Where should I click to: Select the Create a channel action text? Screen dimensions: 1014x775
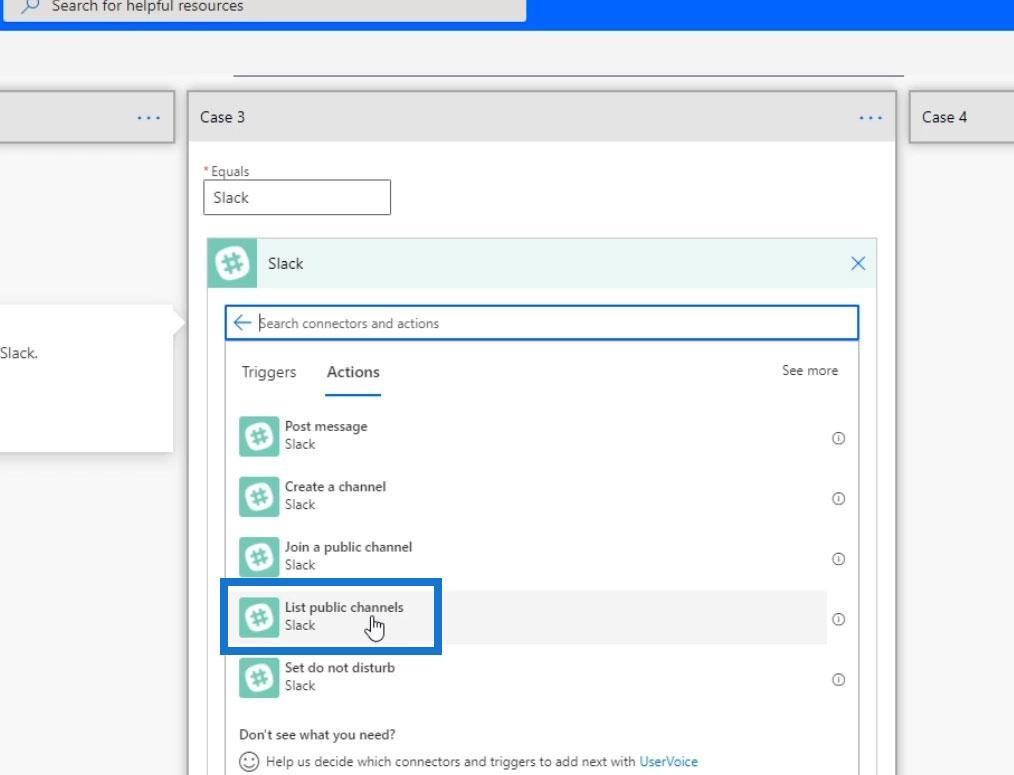[335, 486]
